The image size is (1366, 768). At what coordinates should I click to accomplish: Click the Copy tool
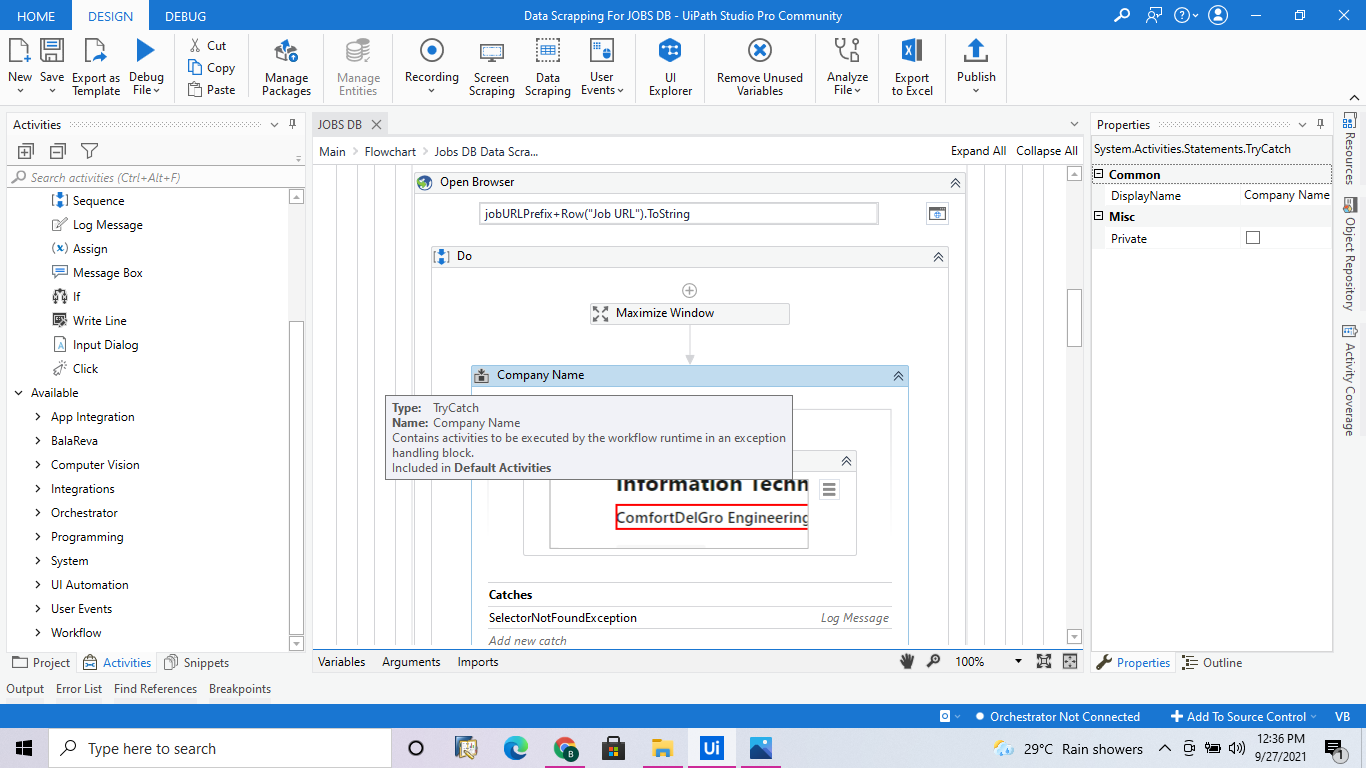[211, 68]
